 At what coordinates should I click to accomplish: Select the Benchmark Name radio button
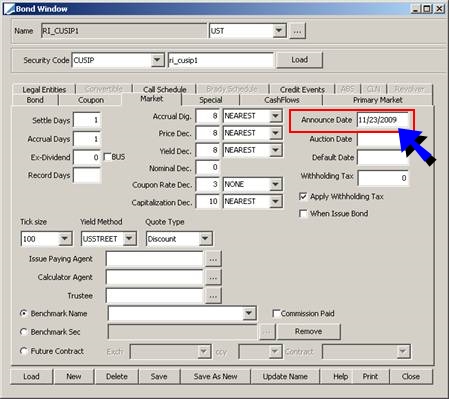(24, 313)
